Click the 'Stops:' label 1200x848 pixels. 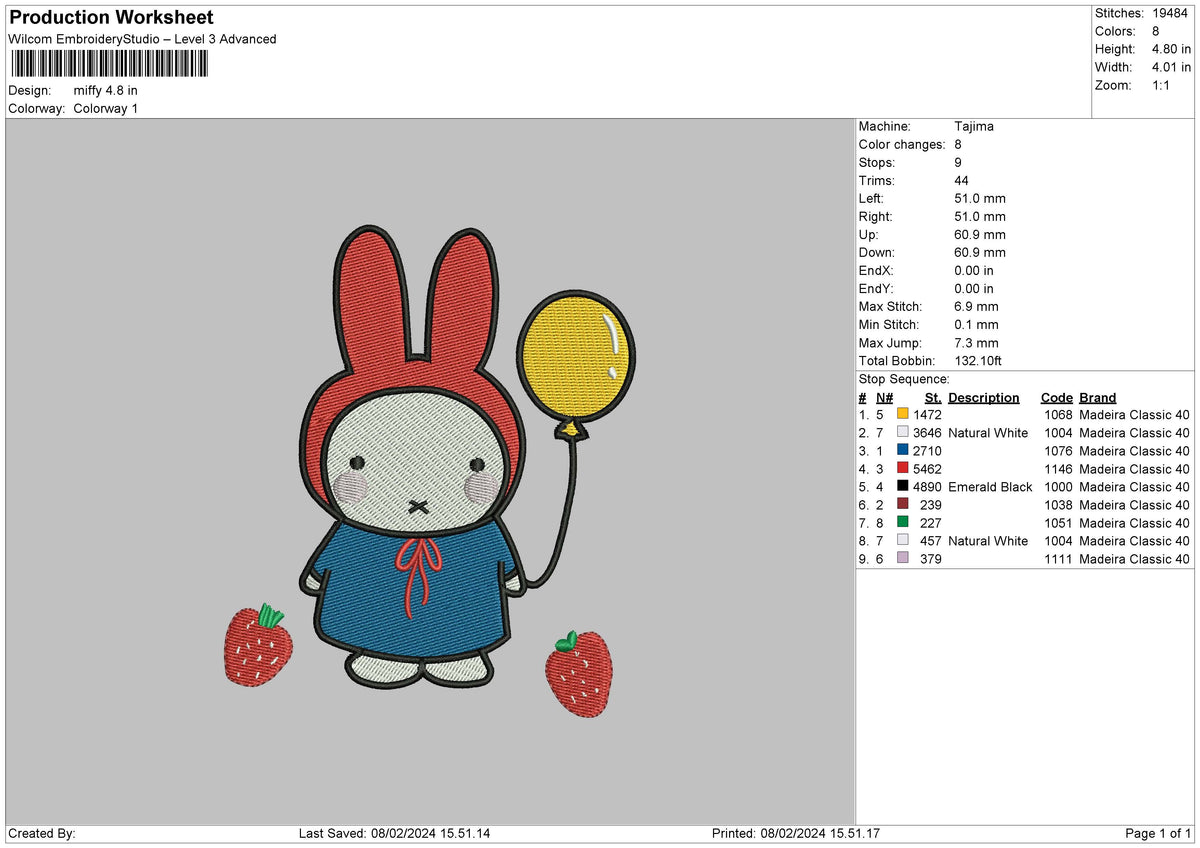pos(877,163)
